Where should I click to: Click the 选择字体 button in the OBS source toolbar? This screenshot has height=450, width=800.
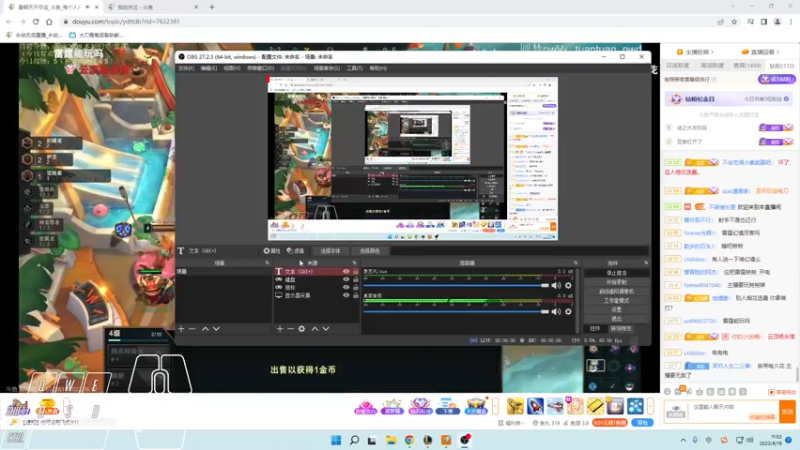tap(330, 251)
